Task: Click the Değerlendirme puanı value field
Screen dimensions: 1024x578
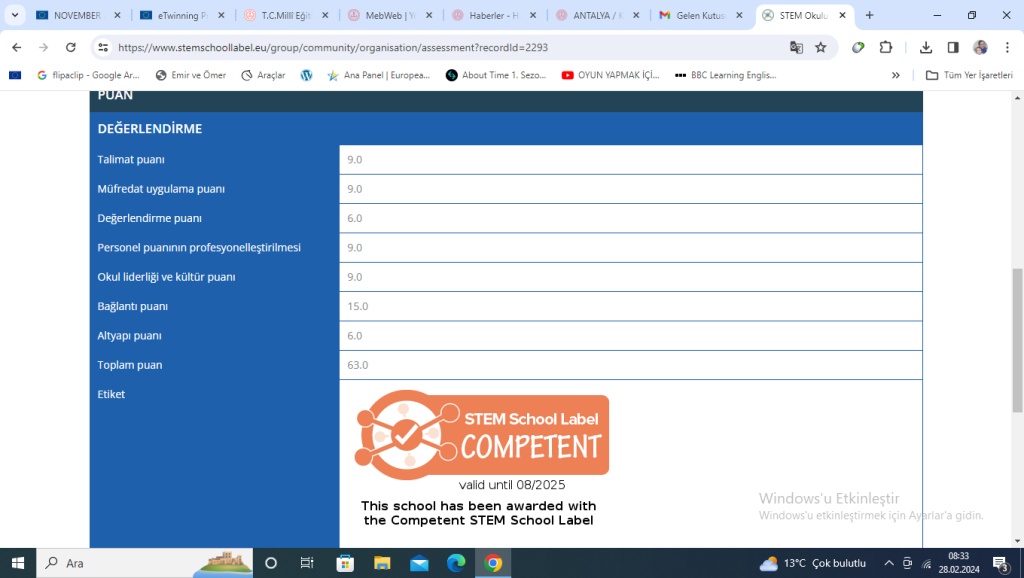Action: click(630, 218)
